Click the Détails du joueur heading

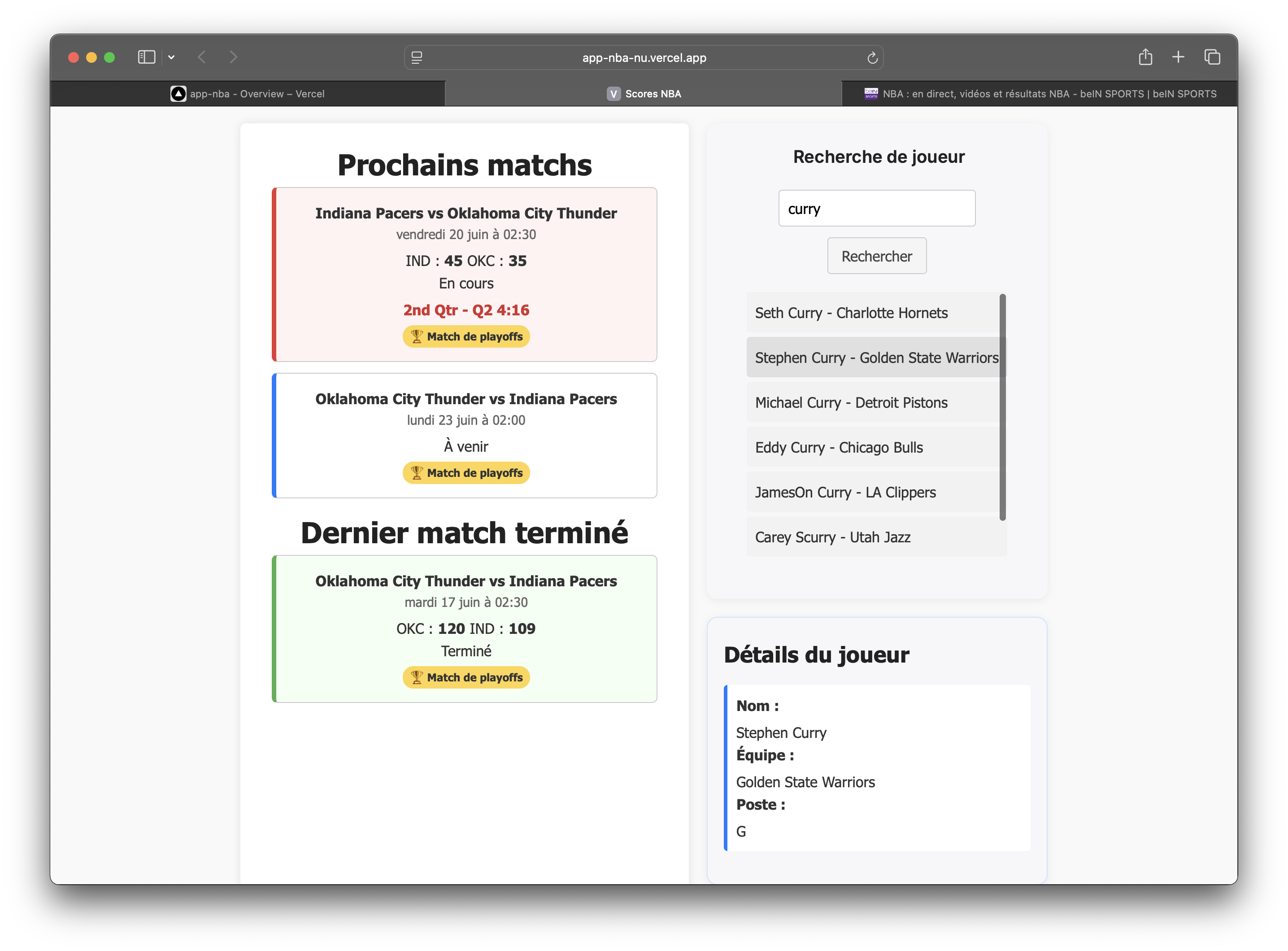point(816,655)
